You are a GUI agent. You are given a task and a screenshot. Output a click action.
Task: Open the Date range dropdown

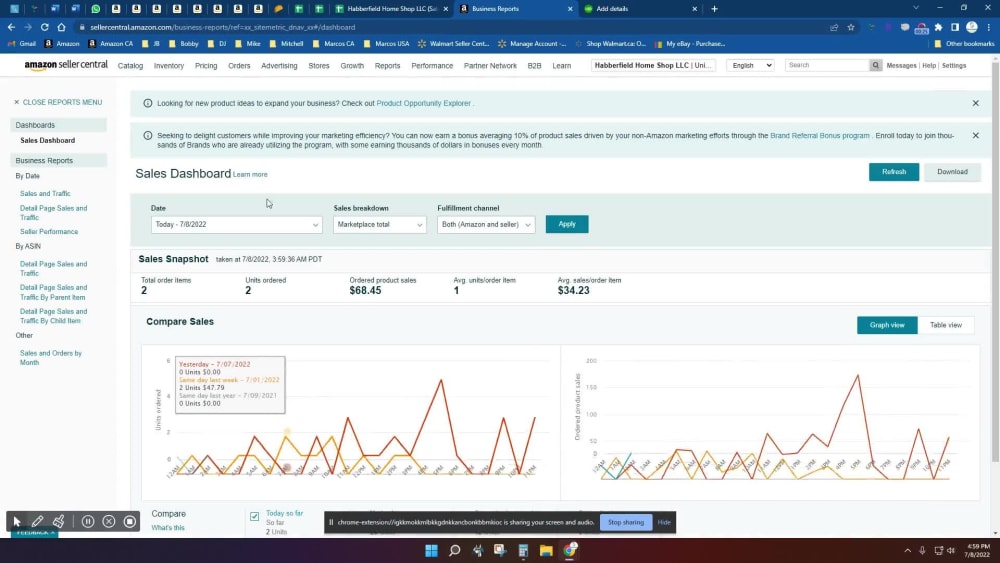tap(237, 224)
